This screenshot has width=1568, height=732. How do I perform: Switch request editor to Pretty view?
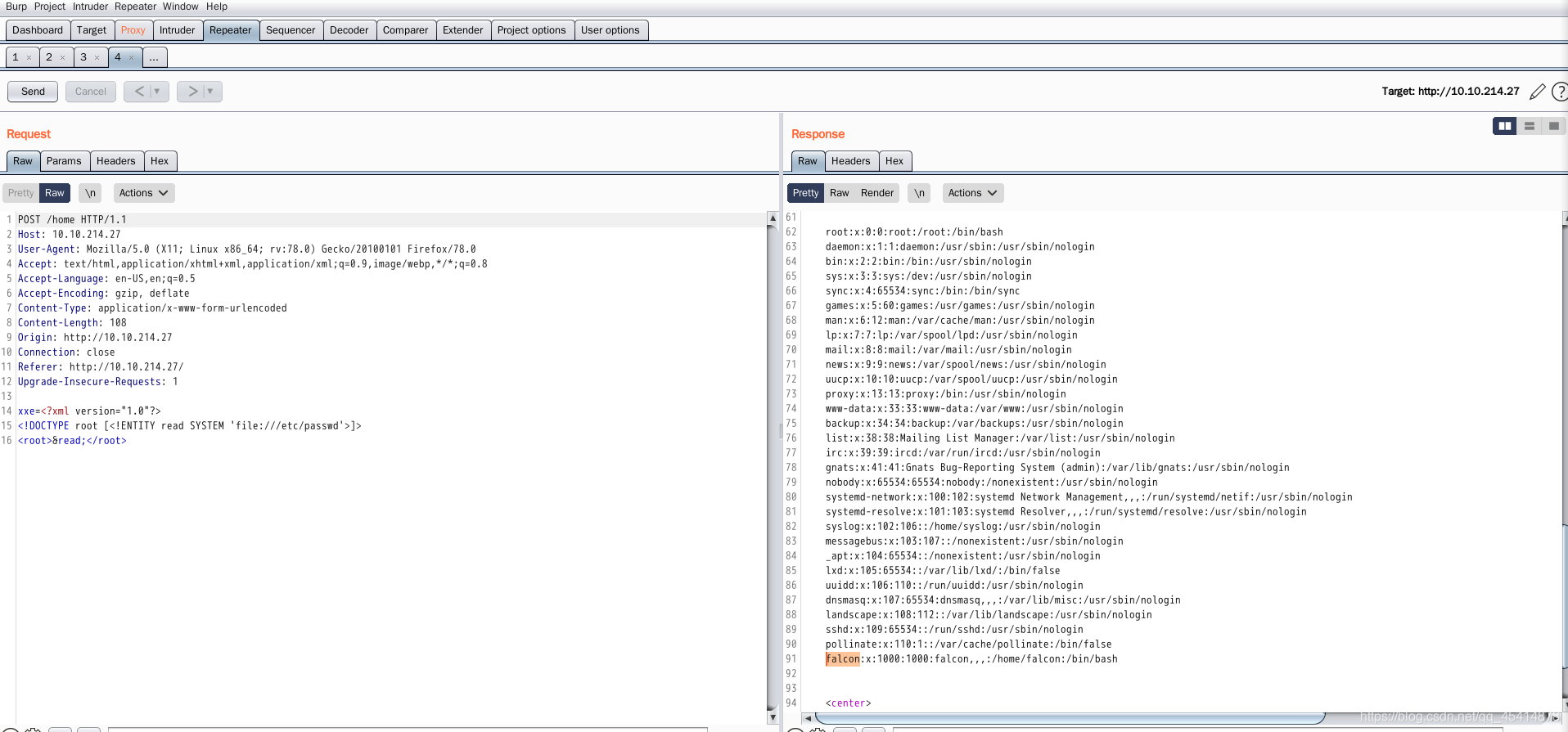[x=21, y=193]
